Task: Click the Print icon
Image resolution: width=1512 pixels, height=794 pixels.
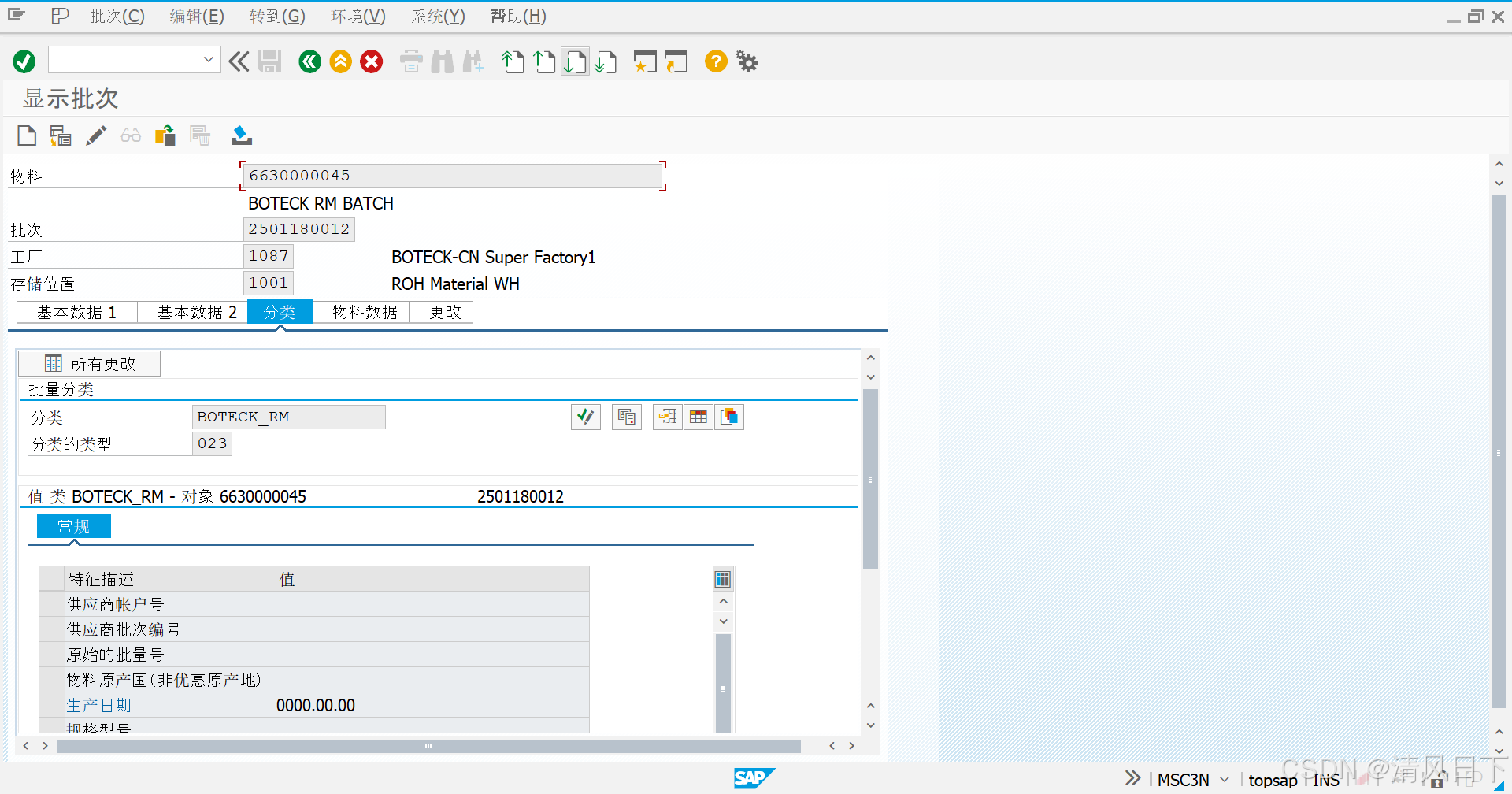Action: (x=411, y=61)
